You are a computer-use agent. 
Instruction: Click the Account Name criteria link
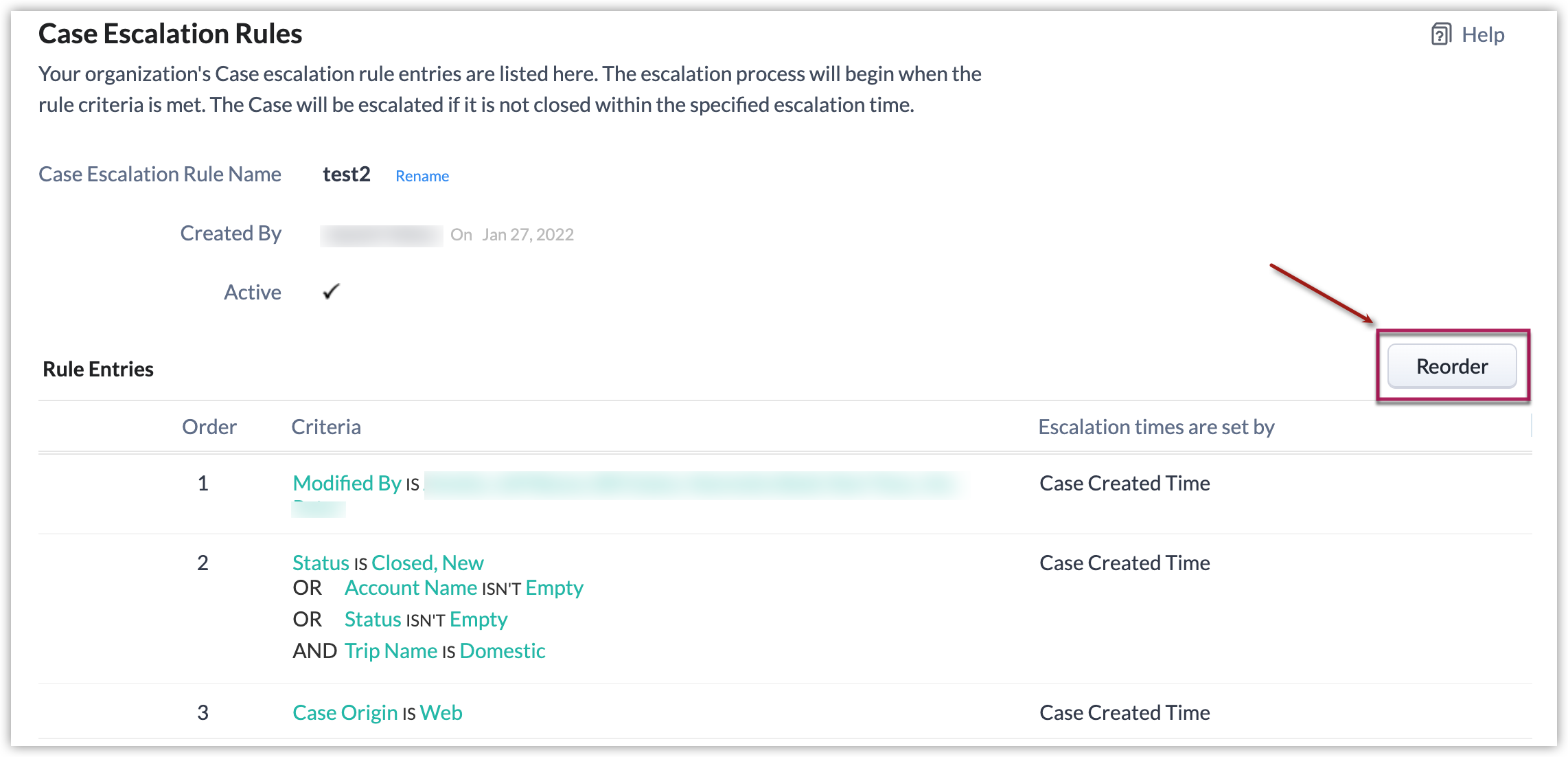[411, 588]
